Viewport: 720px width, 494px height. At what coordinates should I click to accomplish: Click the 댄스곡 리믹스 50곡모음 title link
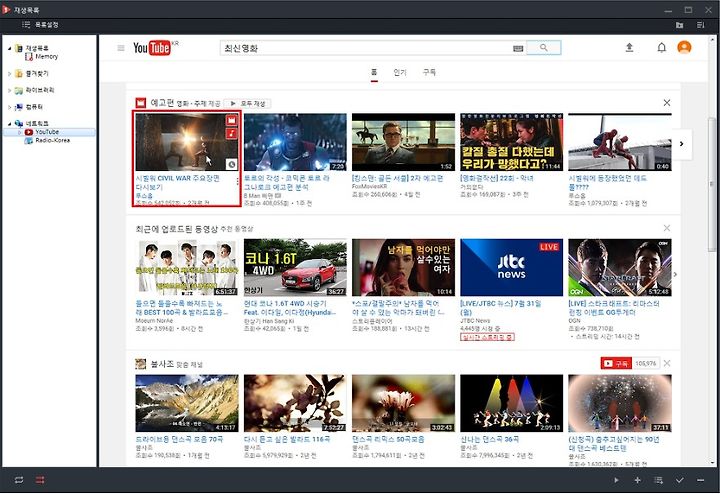[388, 439]
